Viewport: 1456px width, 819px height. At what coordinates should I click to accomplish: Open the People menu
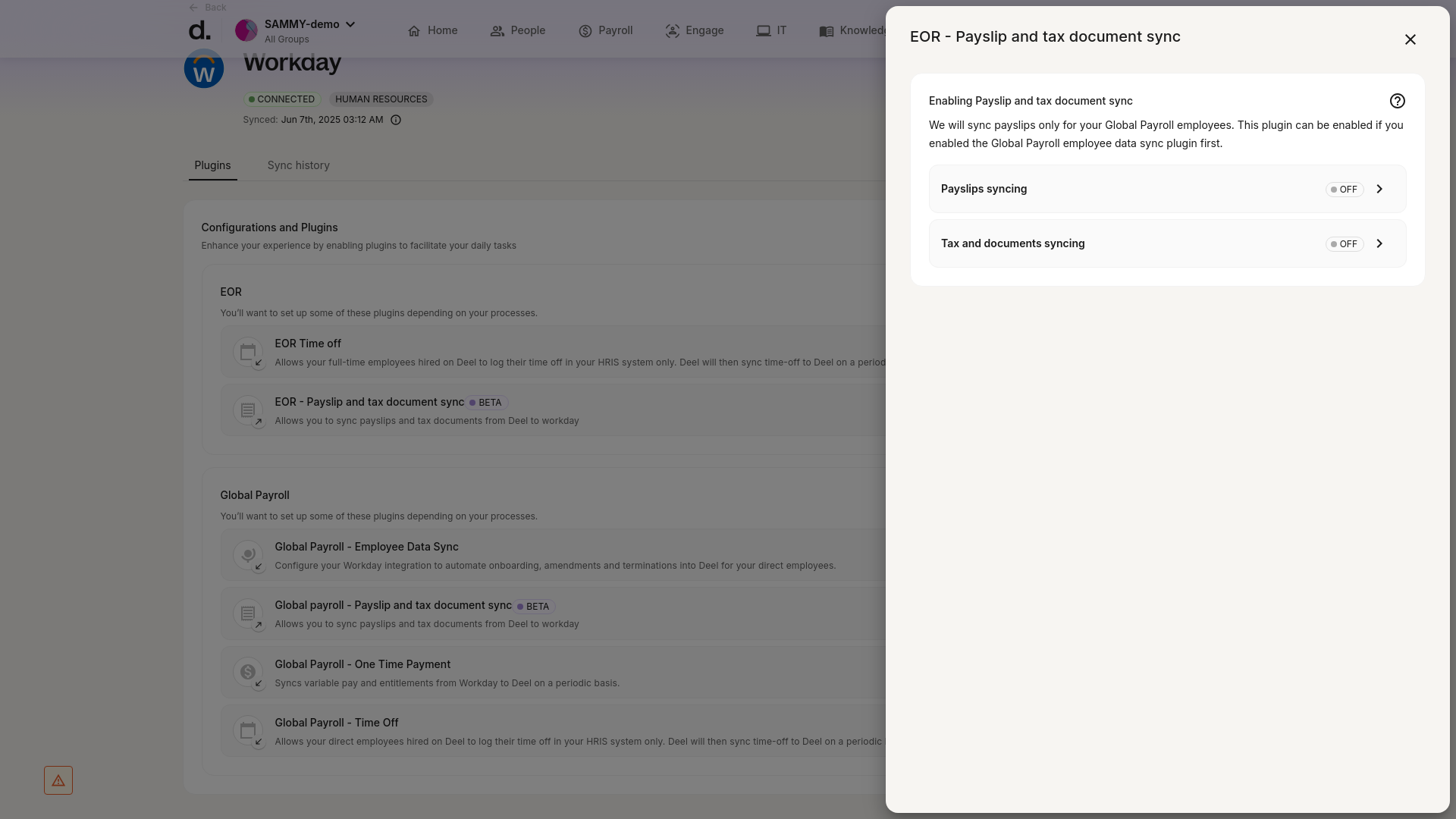[518, 30]
